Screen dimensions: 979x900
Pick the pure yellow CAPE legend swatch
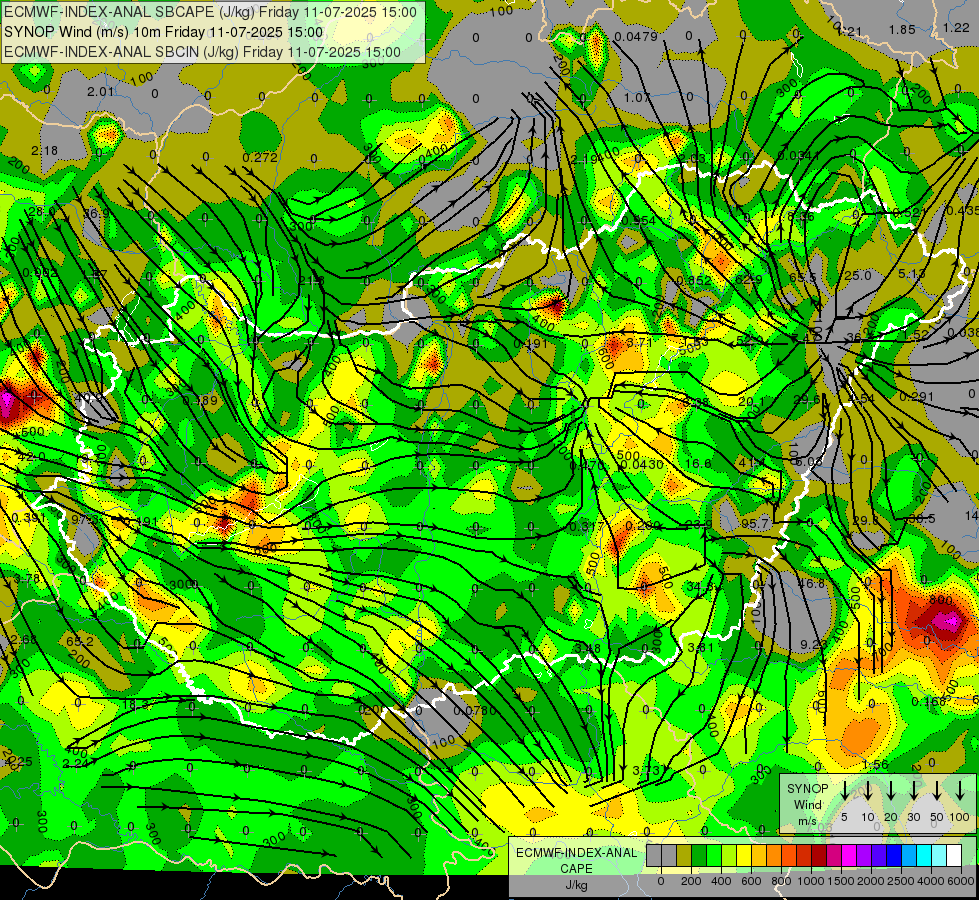coord(744,855)
